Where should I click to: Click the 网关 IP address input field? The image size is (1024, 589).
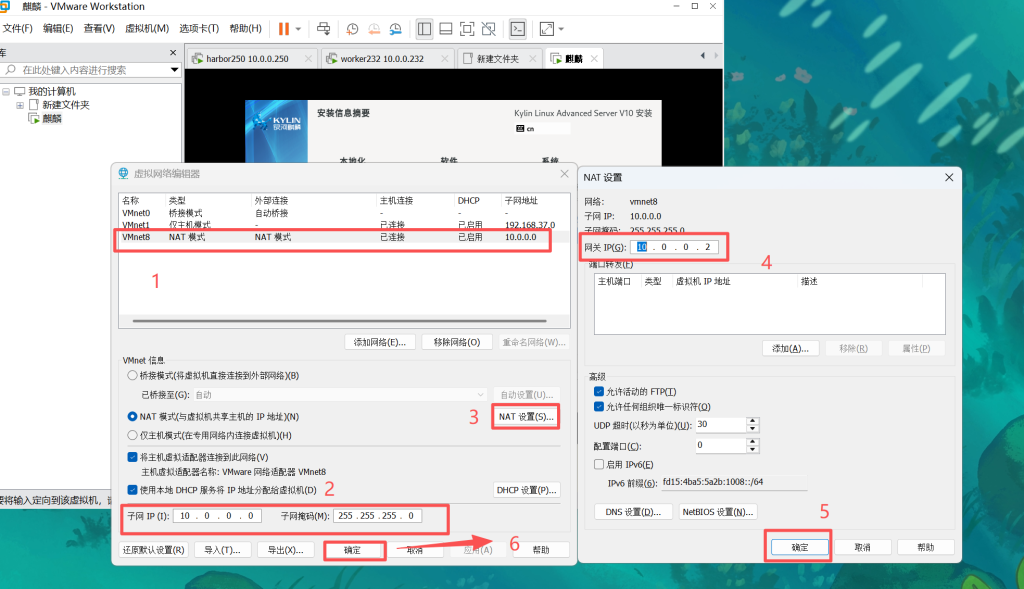pos(678,246)
